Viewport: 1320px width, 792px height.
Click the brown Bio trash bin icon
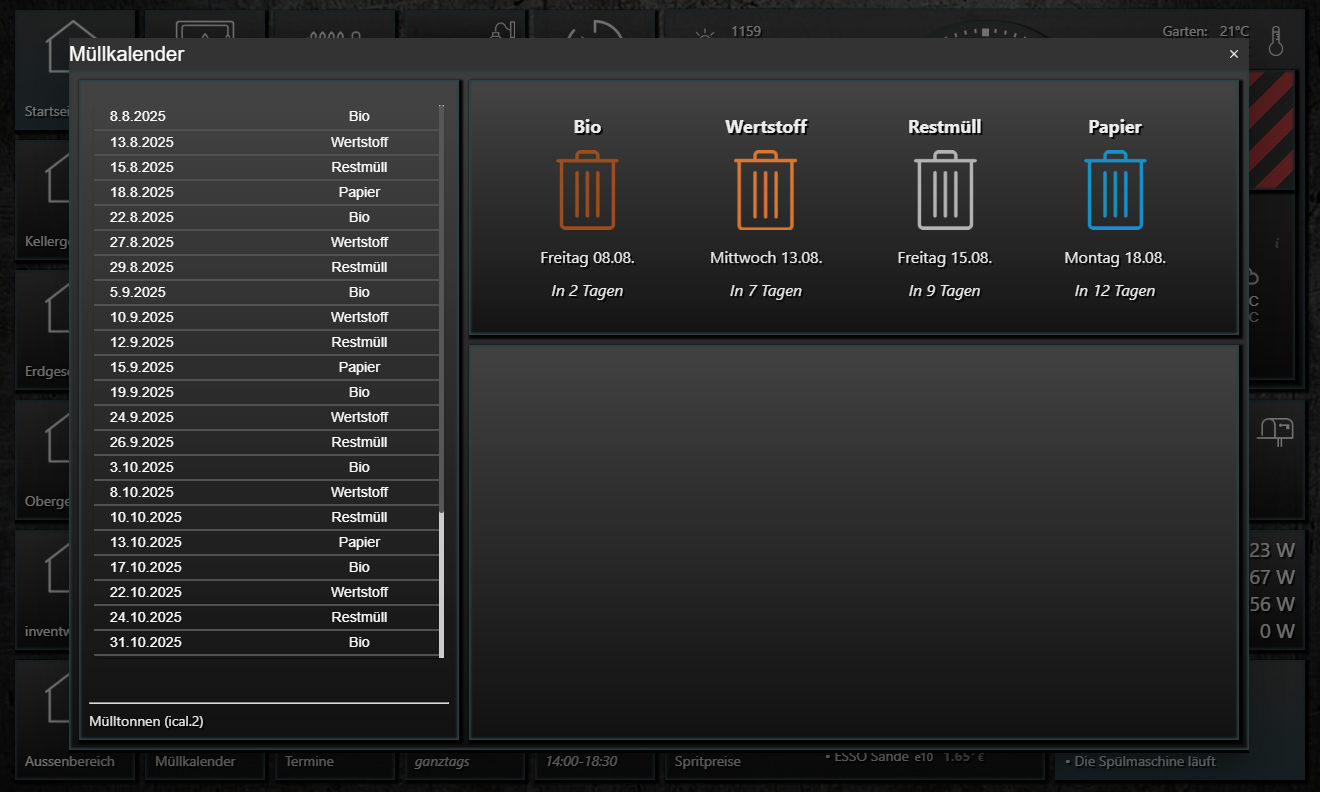pyautogui.click(x=587, y=190)
